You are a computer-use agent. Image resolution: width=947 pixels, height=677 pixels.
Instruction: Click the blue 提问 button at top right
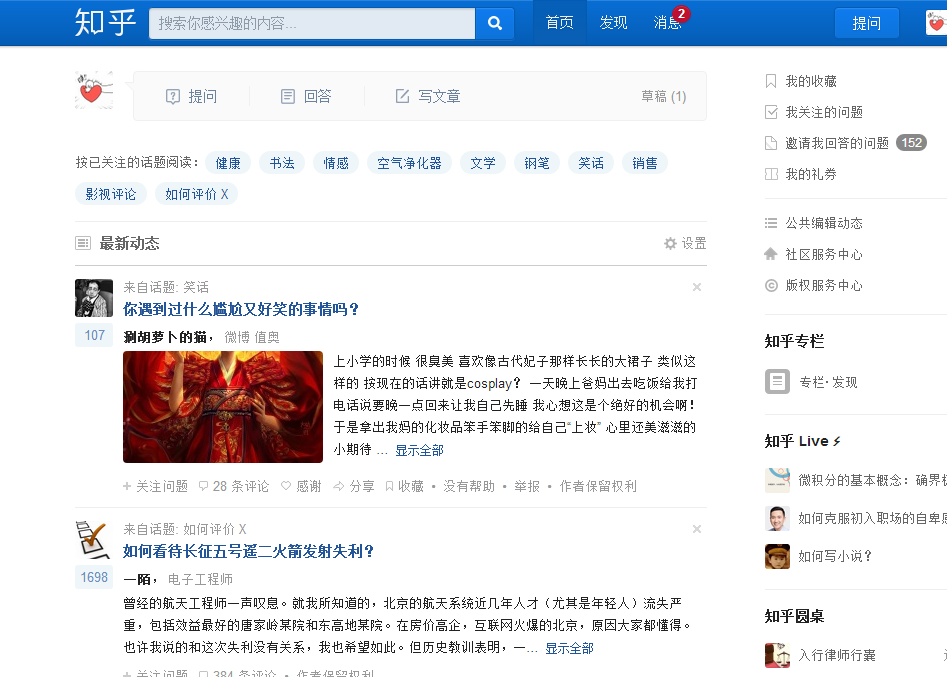pyautogui.click(x=866, y=22)
